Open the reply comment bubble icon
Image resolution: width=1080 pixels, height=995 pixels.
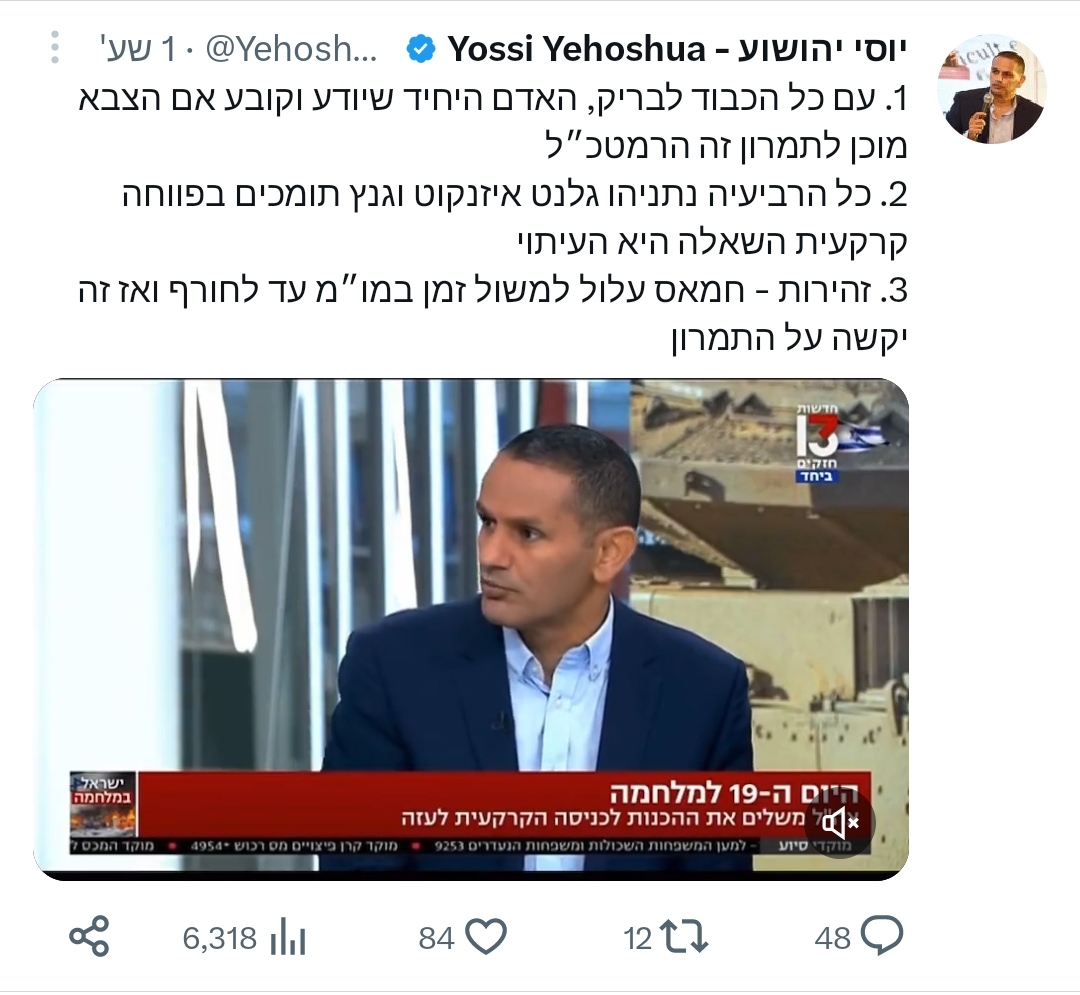882,936
